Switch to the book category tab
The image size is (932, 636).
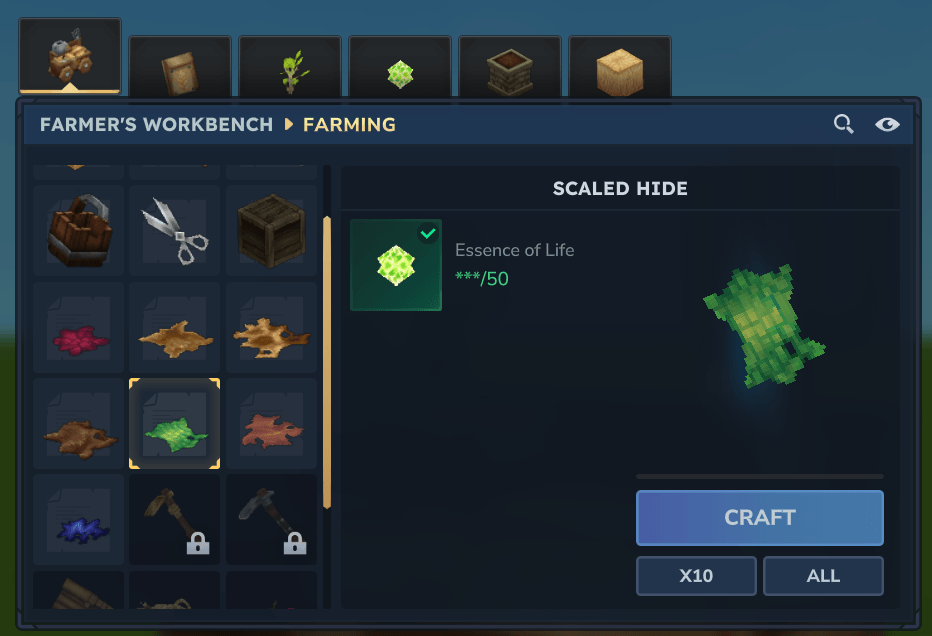(x=180, y=67)
